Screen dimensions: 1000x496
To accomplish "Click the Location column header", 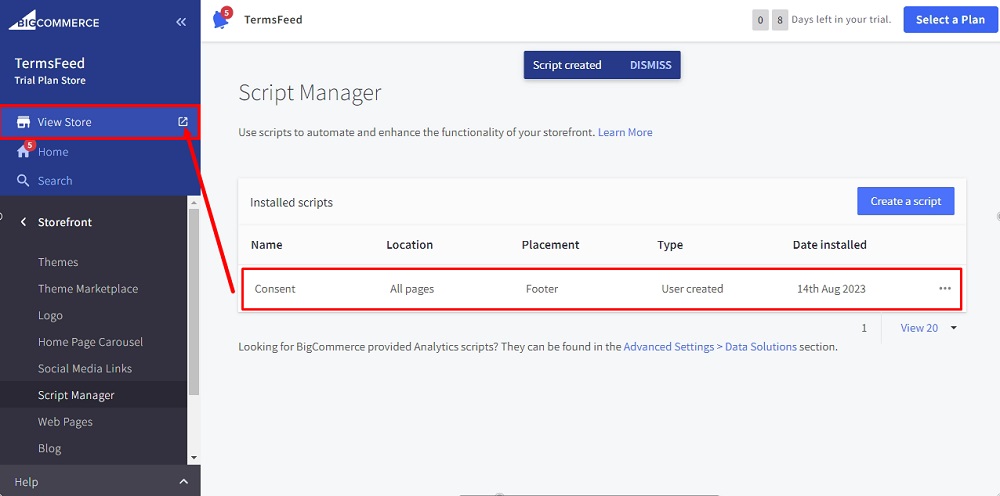I will [409, 245].
